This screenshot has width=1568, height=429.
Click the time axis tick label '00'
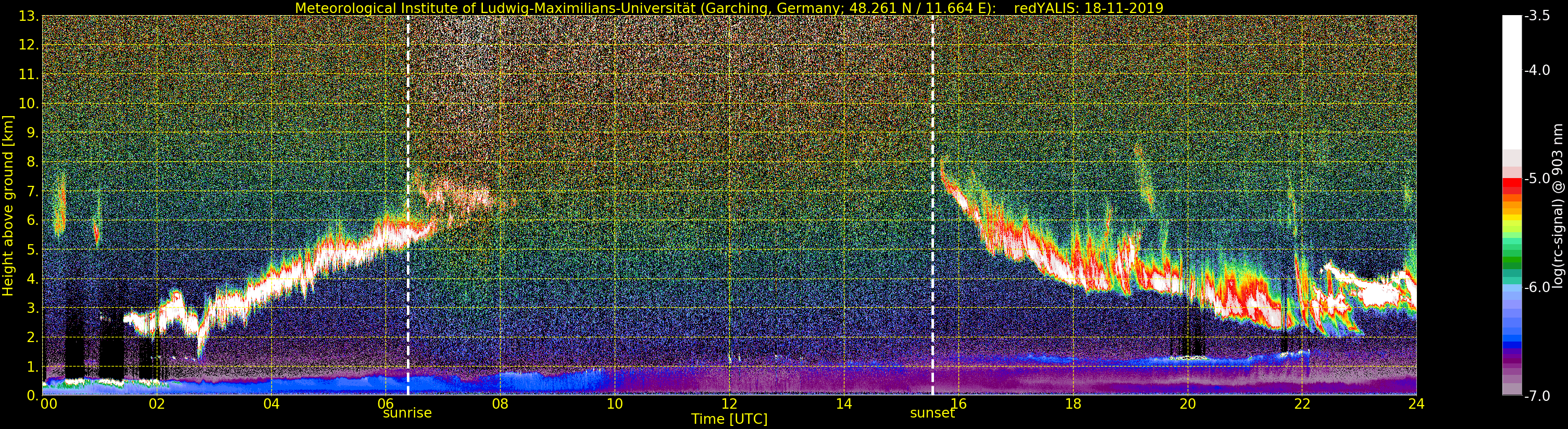48,404
